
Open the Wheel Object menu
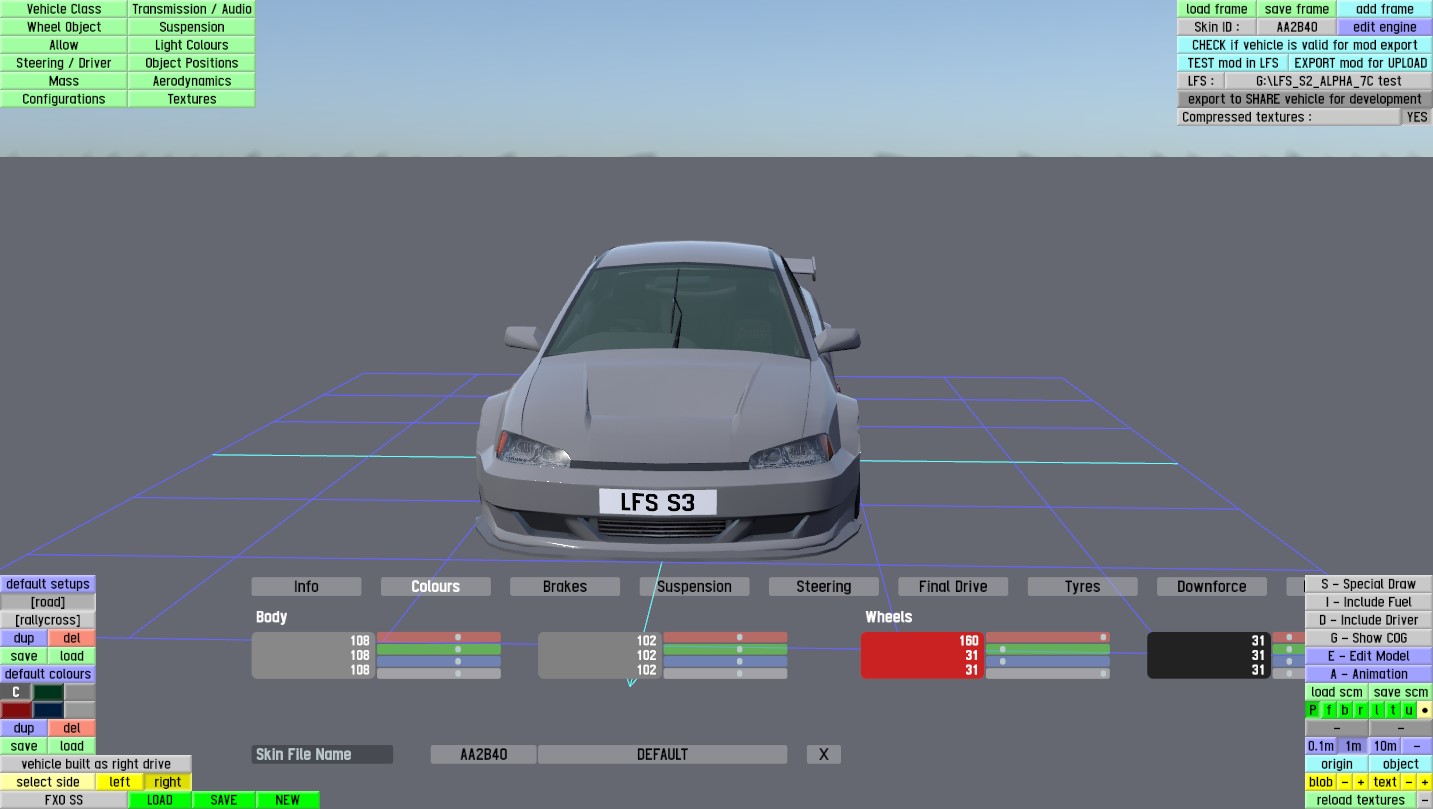coord(64,27)
